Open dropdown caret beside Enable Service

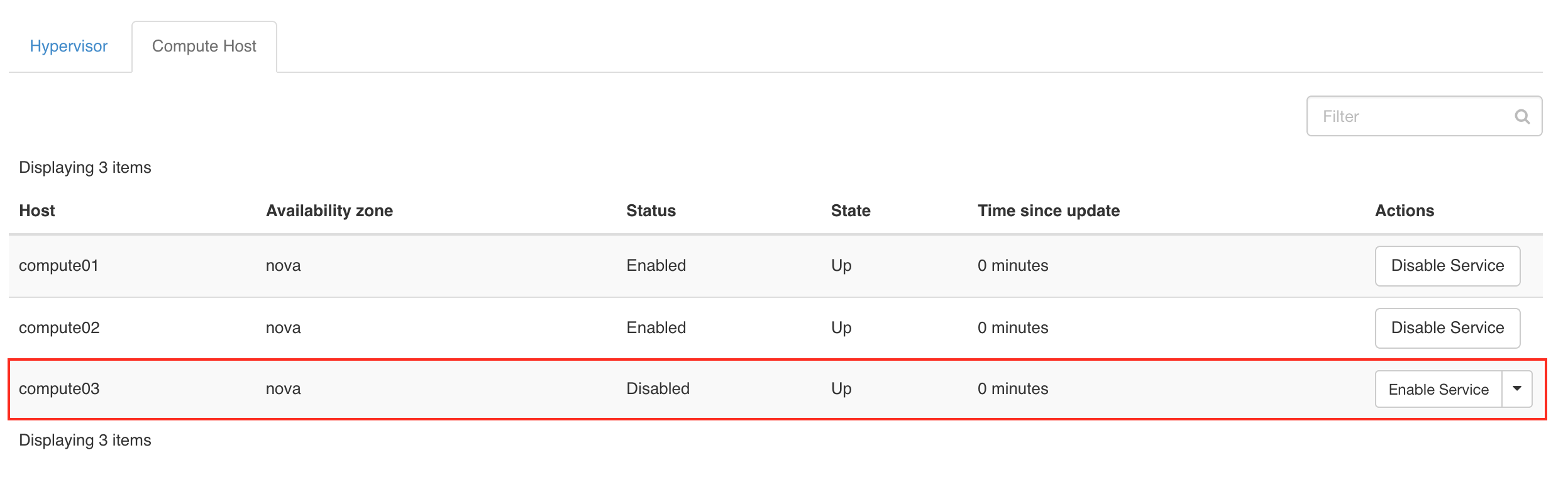point(1517,389)
